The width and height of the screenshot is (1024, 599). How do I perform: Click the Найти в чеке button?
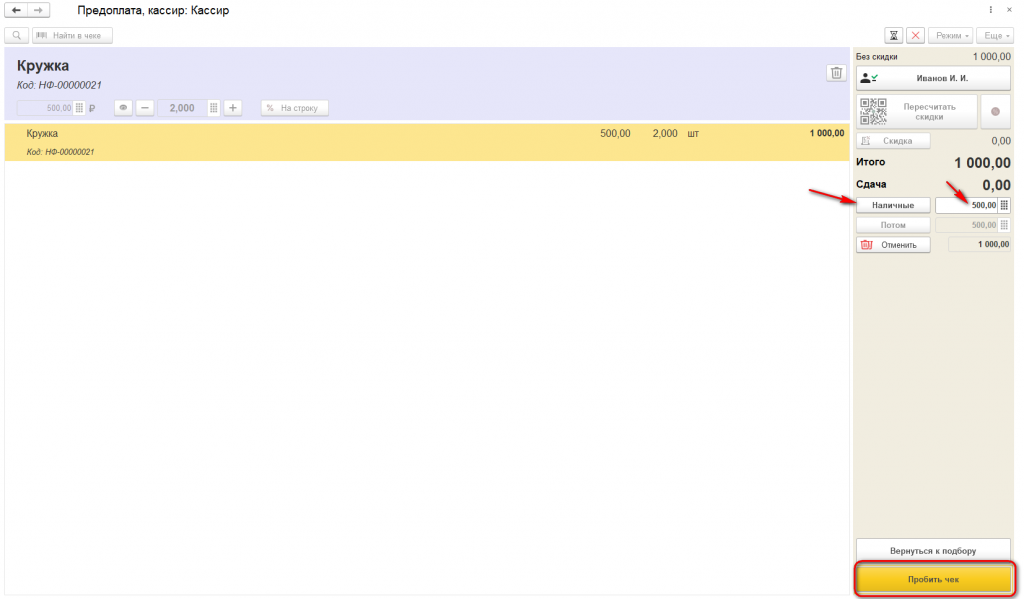click(72, 35)
